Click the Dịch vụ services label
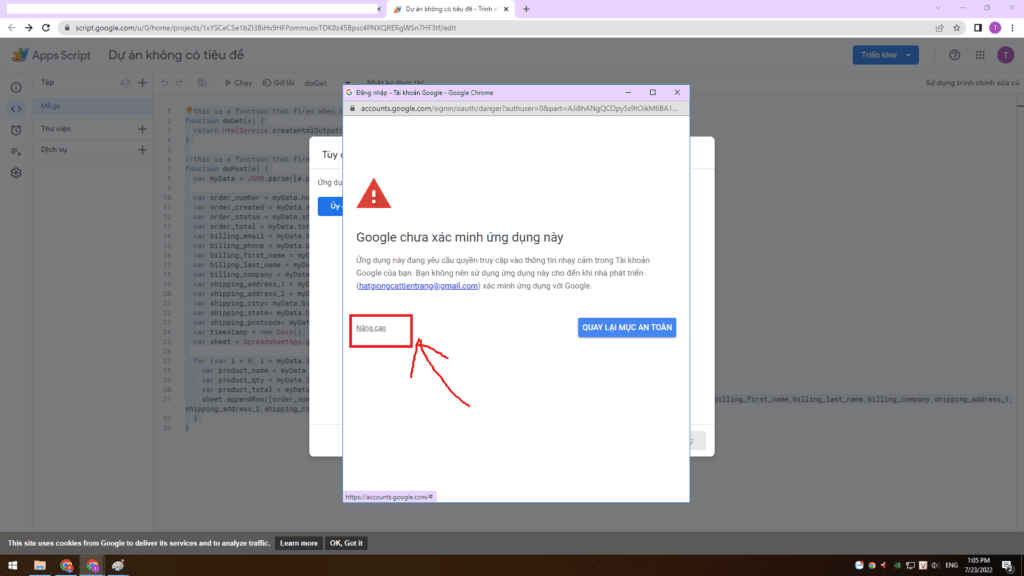This screenshot has height=576, width=1024. (x=54, y=150)
